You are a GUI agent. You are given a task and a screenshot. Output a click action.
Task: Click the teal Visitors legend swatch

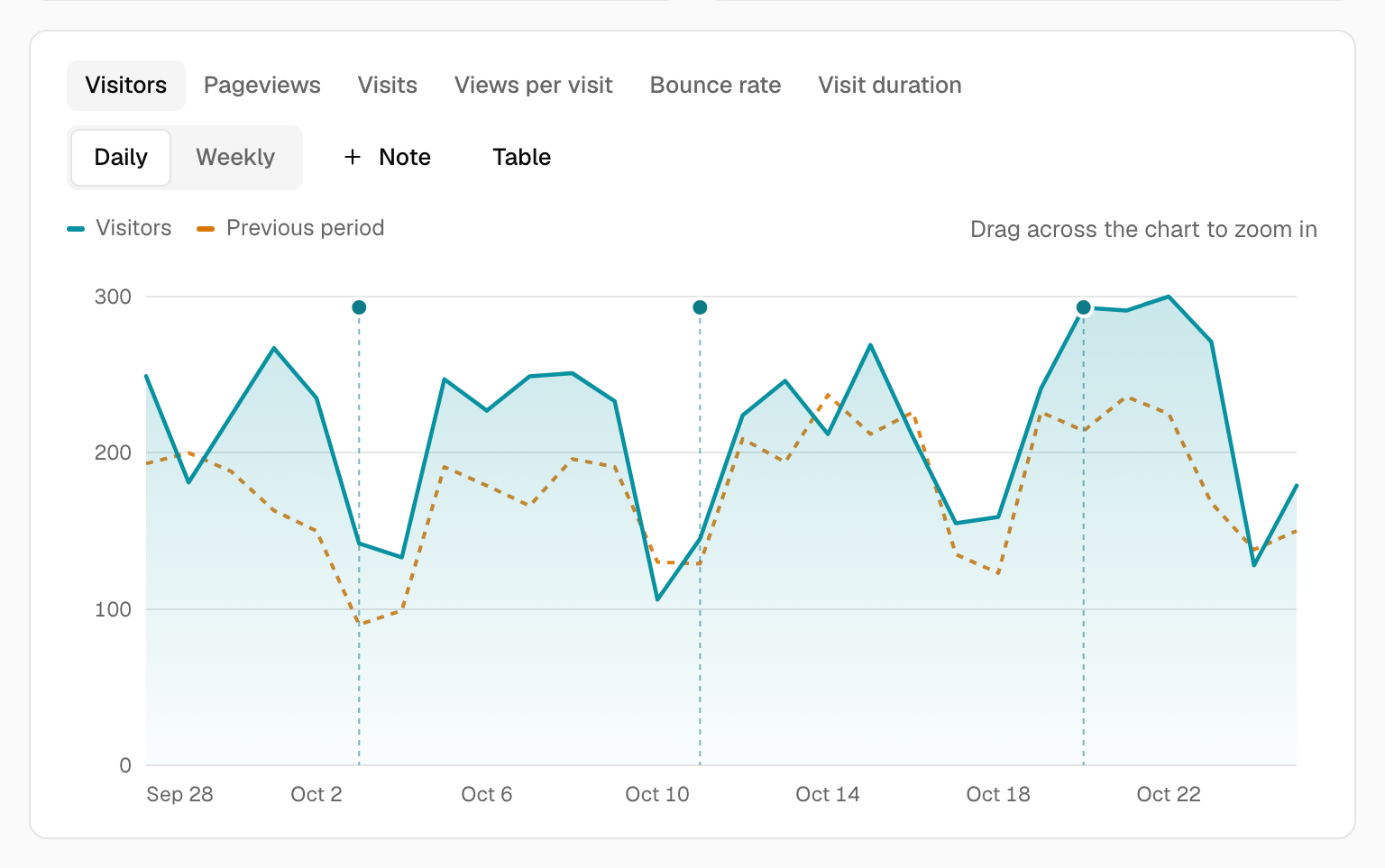pyautogui.click(x=76, y=229)
